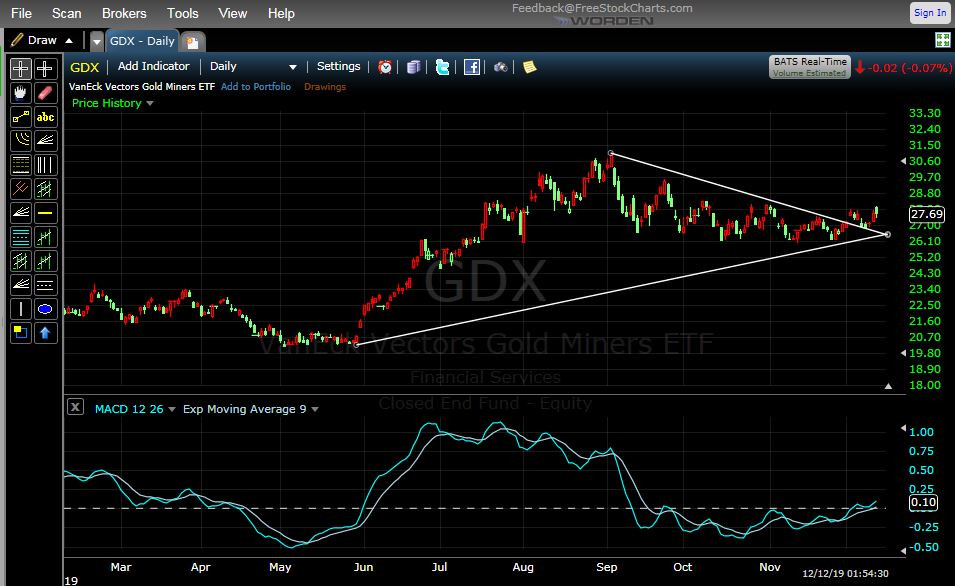Open the yellow sticky note icon
The image size is (955, 586).
(529, 67)
